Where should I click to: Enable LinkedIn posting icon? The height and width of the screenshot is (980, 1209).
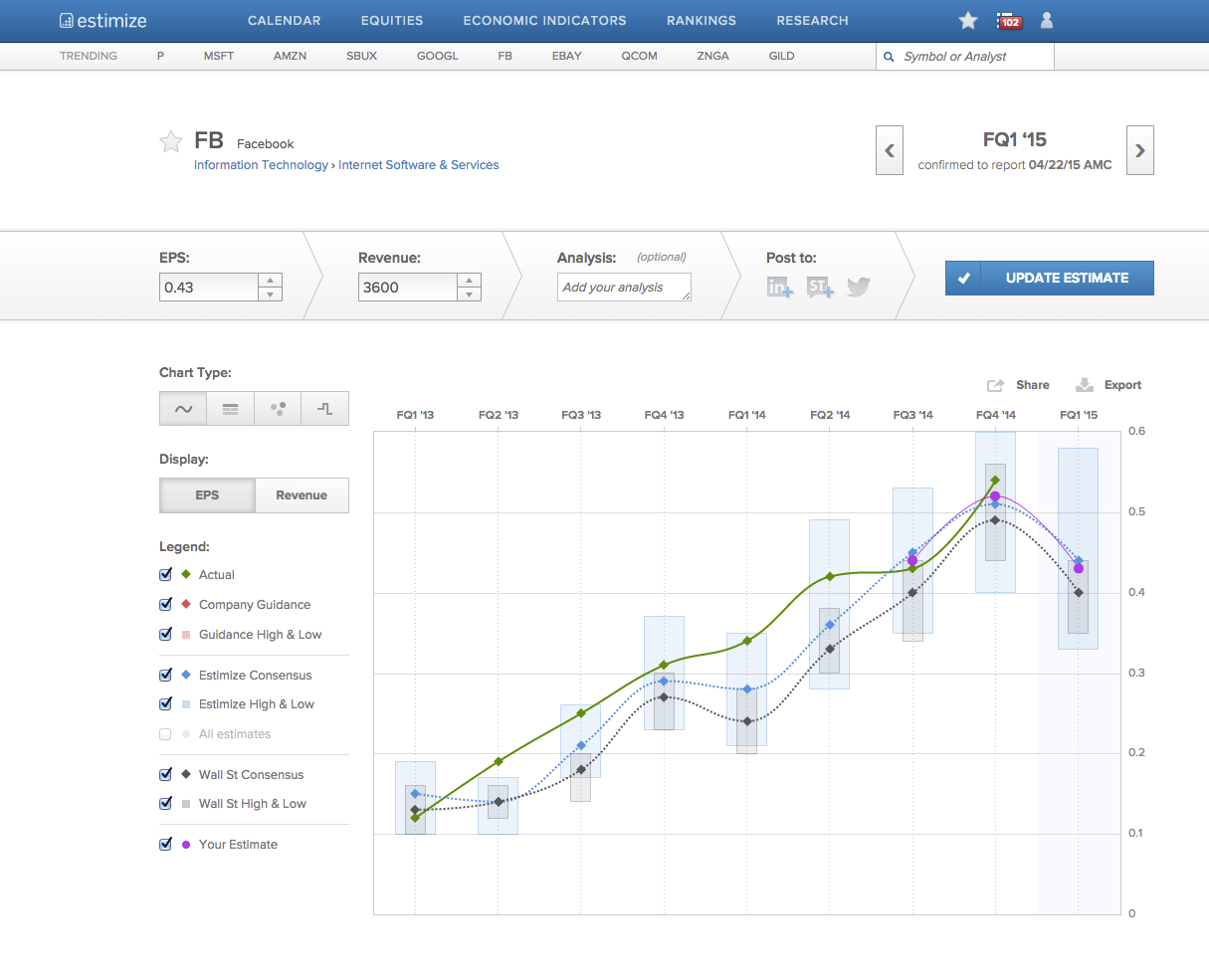[x=779, y=288]
